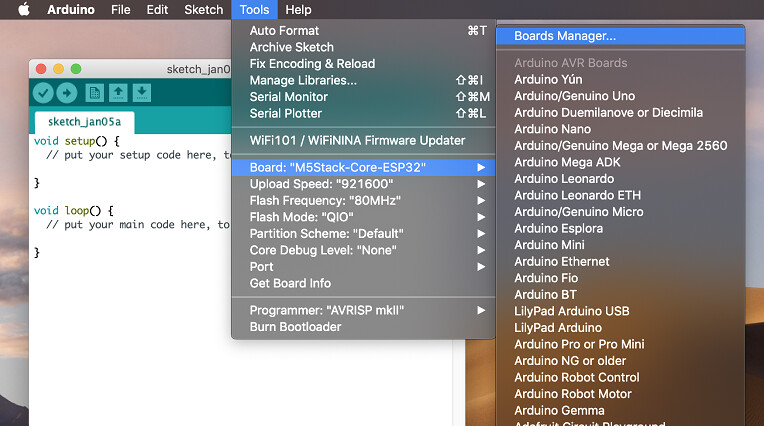Choose Auto Format

click(x=363, y=31)
